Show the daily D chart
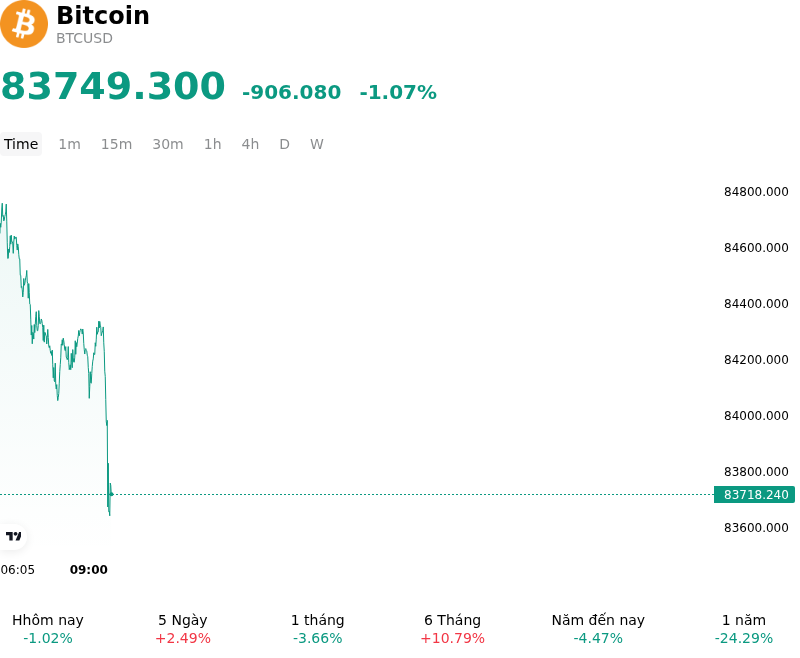 [285, 144]
